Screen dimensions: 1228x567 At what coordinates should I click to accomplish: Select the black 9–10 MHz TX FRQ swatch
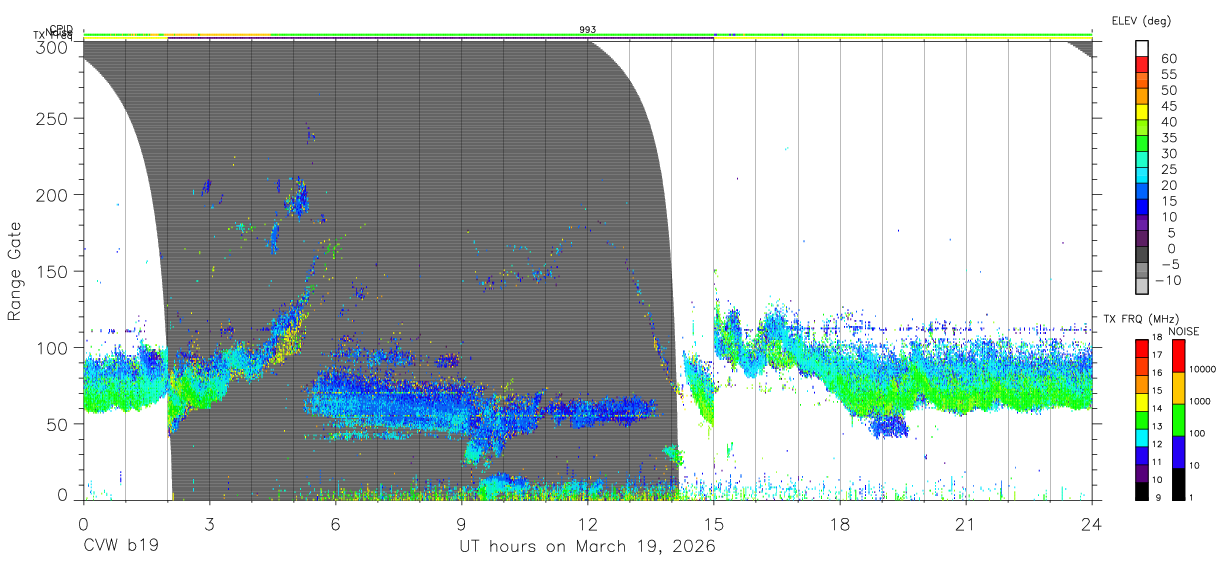(x=1142, y=490)
